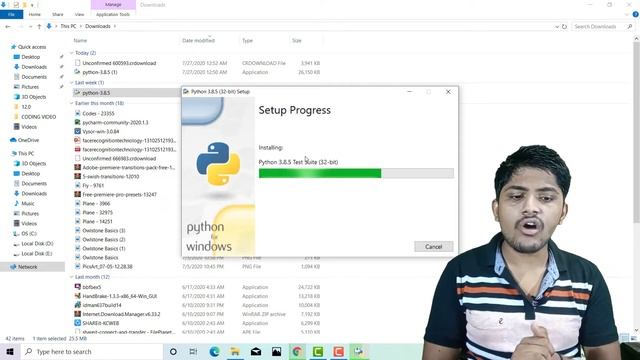Screen dimensions: 640x360
Task: Select SHAREit-KCWEB file icon
Action: pos(78,323)
